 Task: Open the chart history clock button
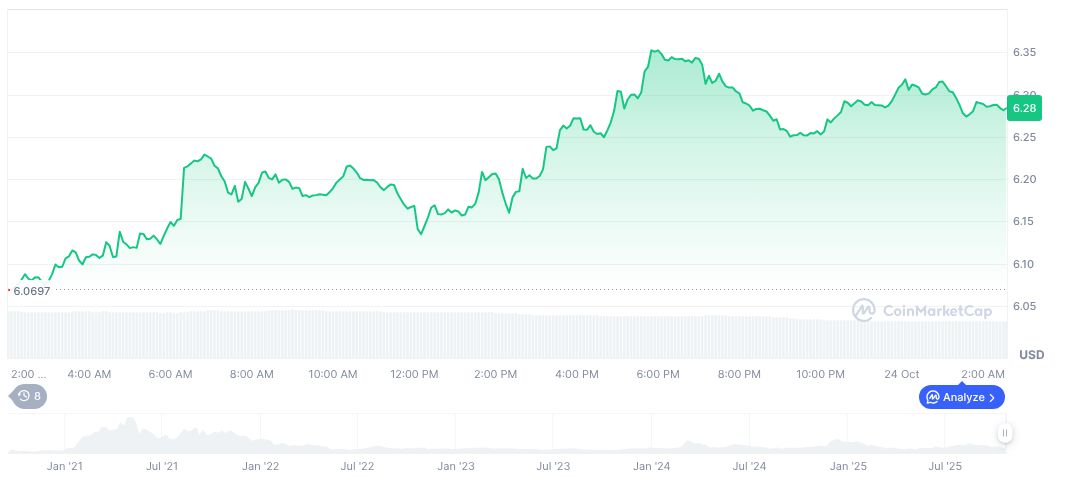29,396
